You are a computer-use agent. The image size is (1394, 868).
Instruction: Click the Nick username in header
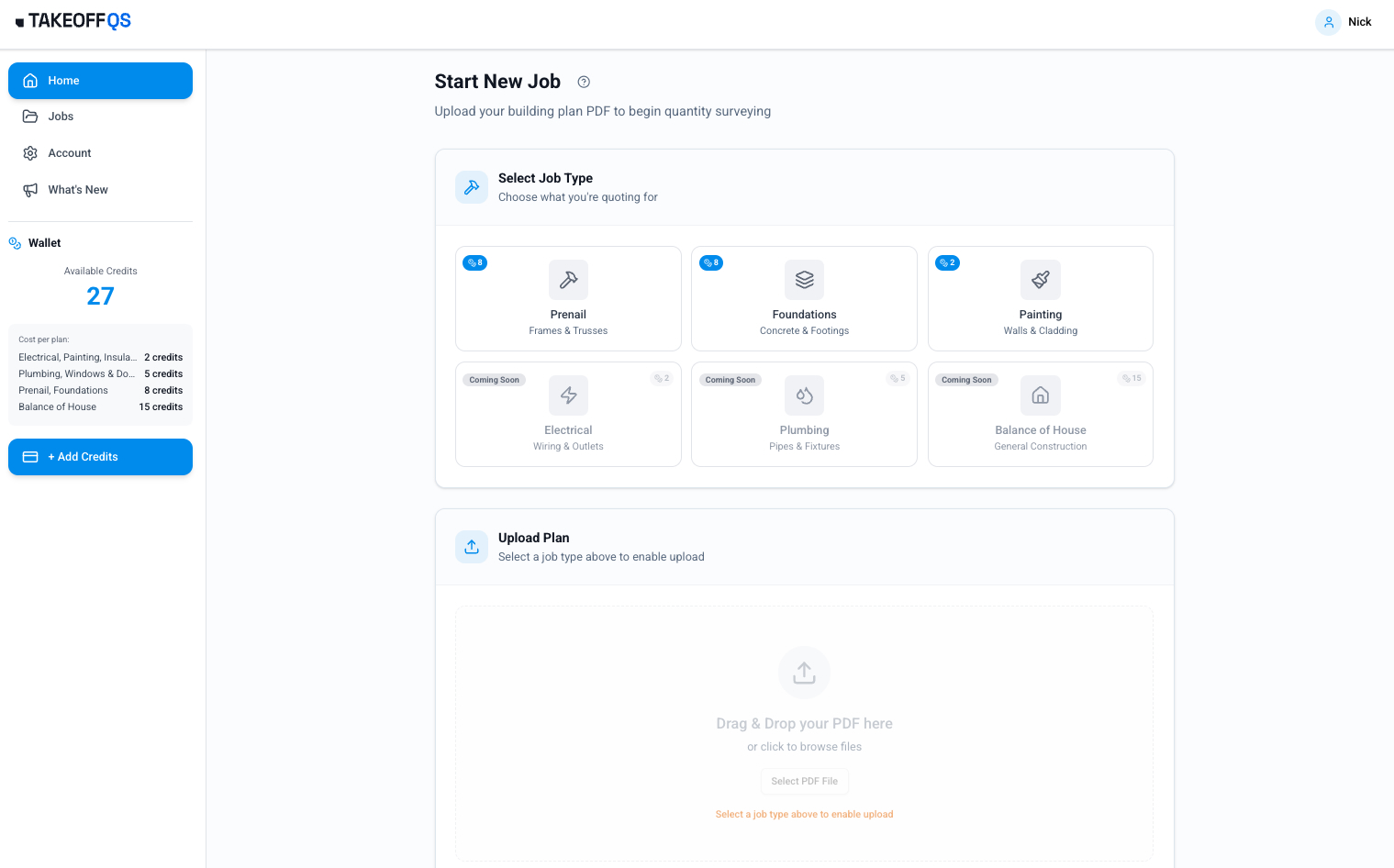[x=1359, y=22]
